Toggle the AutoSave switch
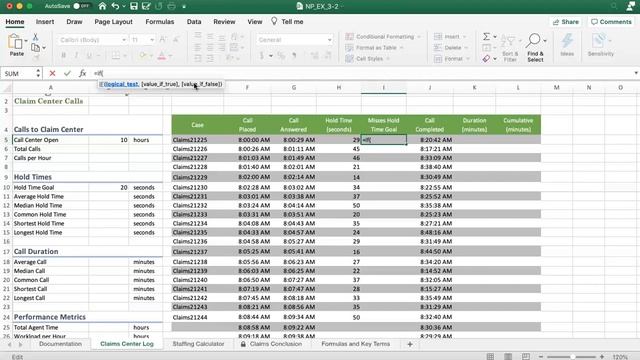The image size is (640, 360). tap(81, 6)
